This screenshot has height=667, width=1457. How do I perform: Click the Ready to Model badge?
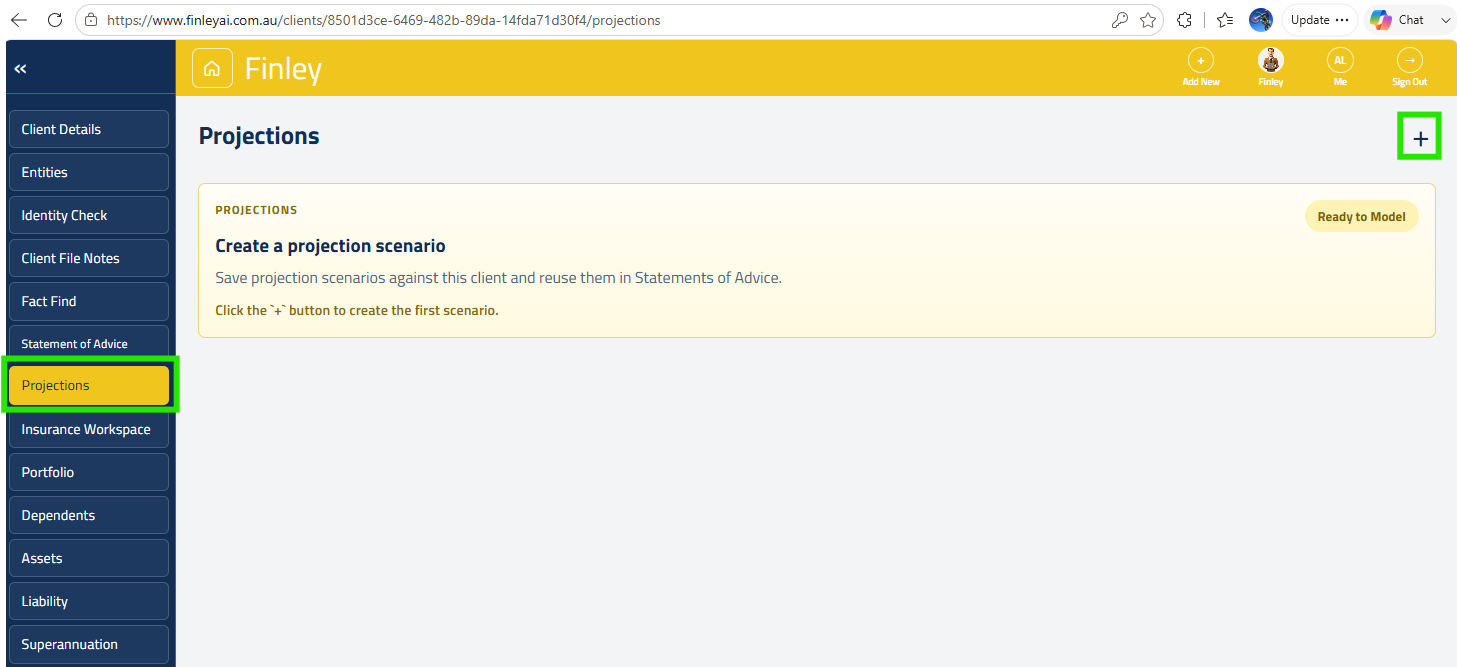[x=1361, y=216]
